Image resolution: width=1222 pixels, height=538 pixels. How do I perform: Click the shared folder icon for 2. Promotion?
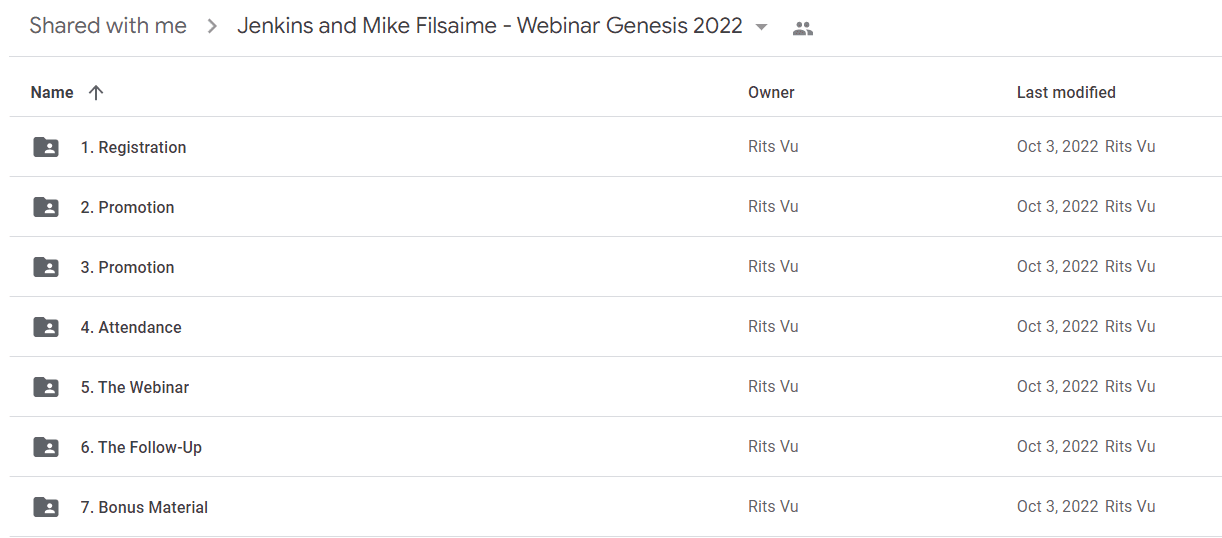tap(46, 207)
